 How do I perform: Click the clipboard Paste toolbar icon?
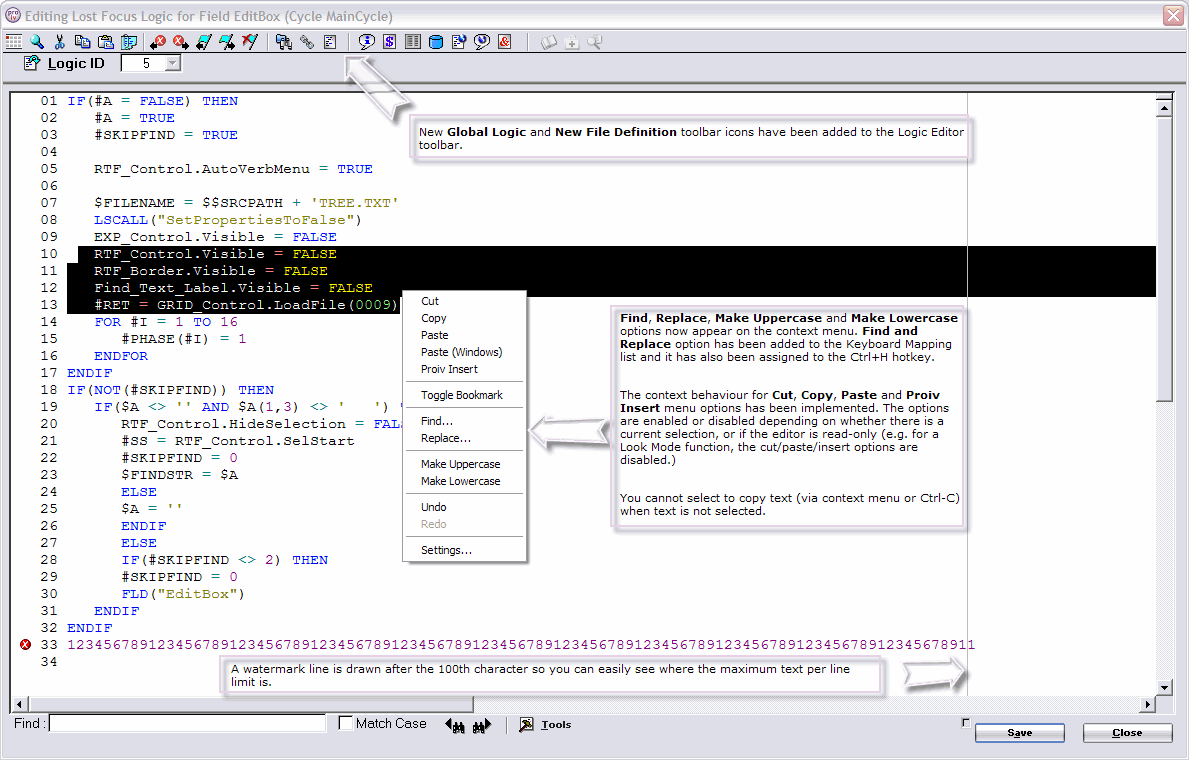[x=106, y=42]
